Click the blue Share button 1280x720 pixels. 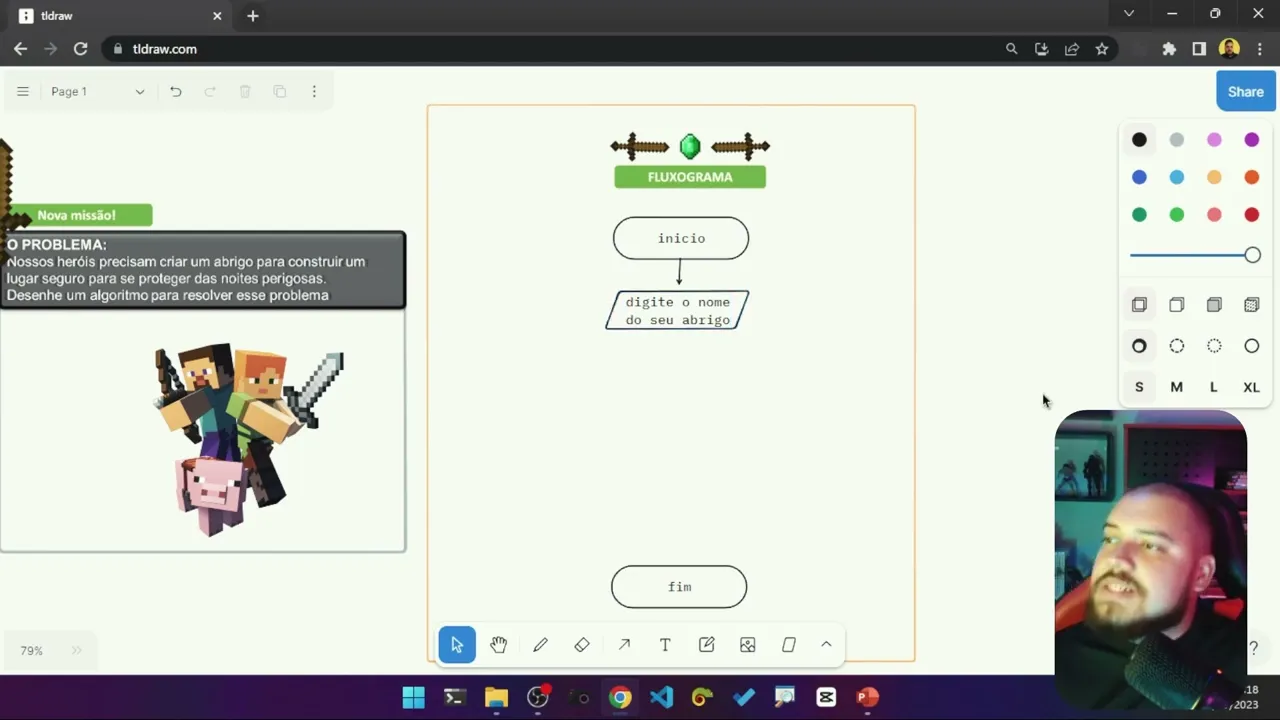1246,91
